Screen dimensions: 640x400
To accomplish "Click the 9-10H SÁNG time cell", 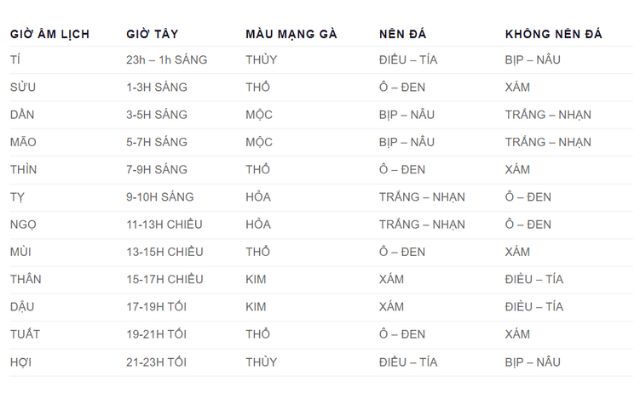I will 160,197.
